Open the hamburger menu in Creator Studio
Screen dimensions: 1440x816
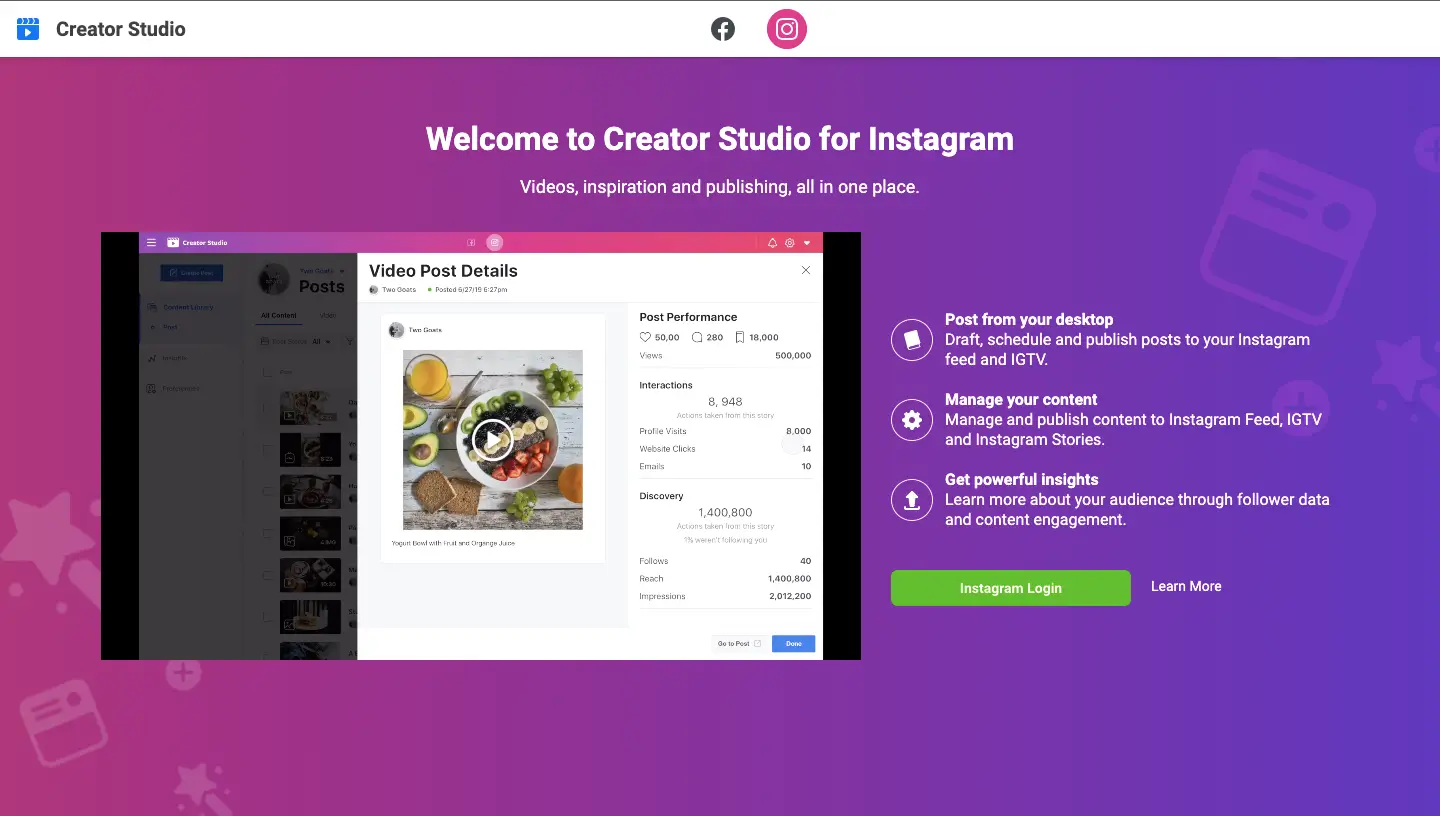click(151, 243)
